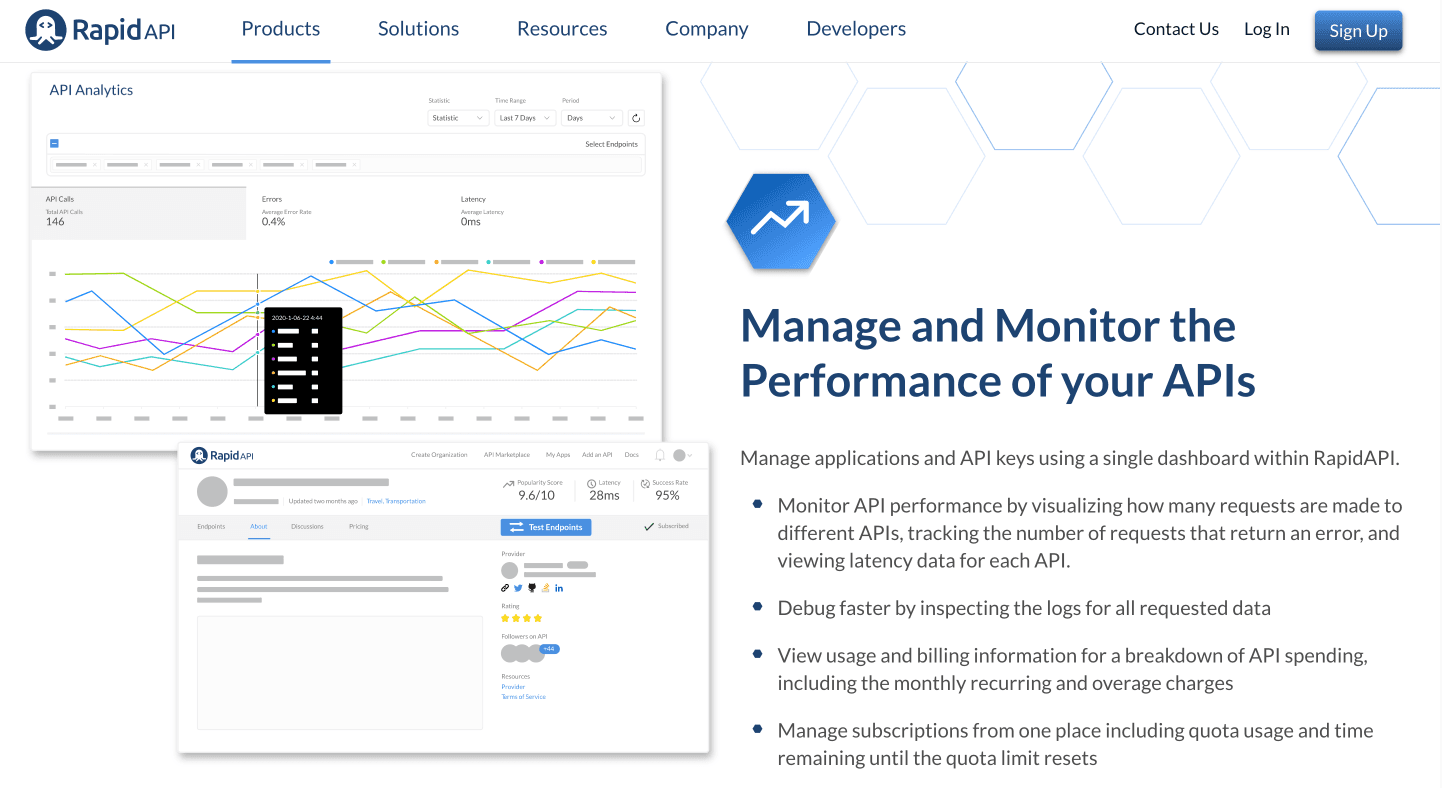Click the Travel, Transportation category link
This screenshot has height=788, width=1442.
pos(396,501)
